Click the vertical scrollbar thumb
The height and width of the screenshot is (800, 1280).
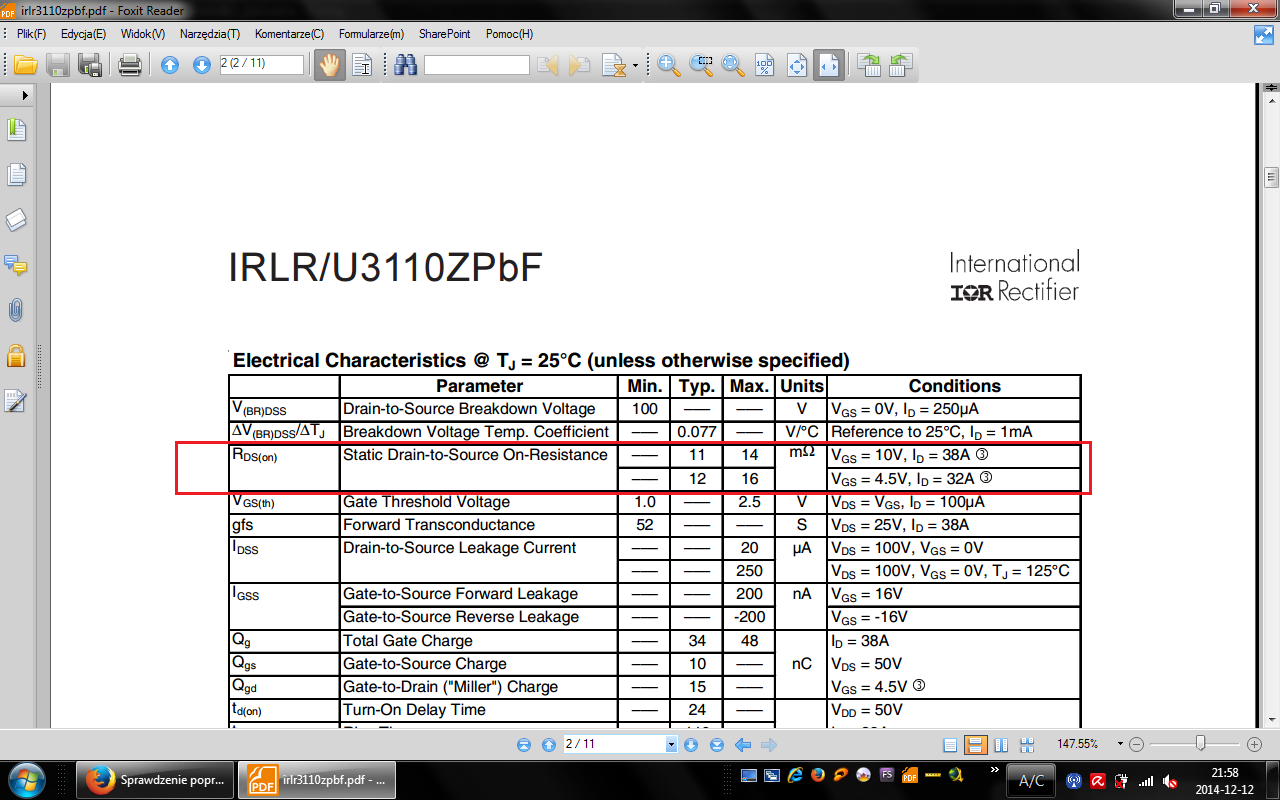point(1271,178)
